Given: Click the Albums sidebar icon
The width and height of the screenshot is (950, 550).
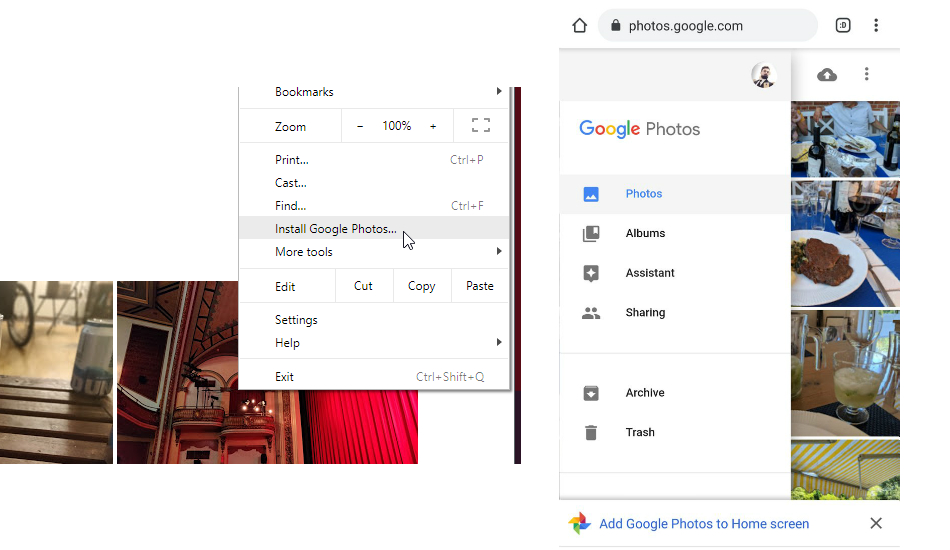Looking at the screenshot, I should coord(591,234).
